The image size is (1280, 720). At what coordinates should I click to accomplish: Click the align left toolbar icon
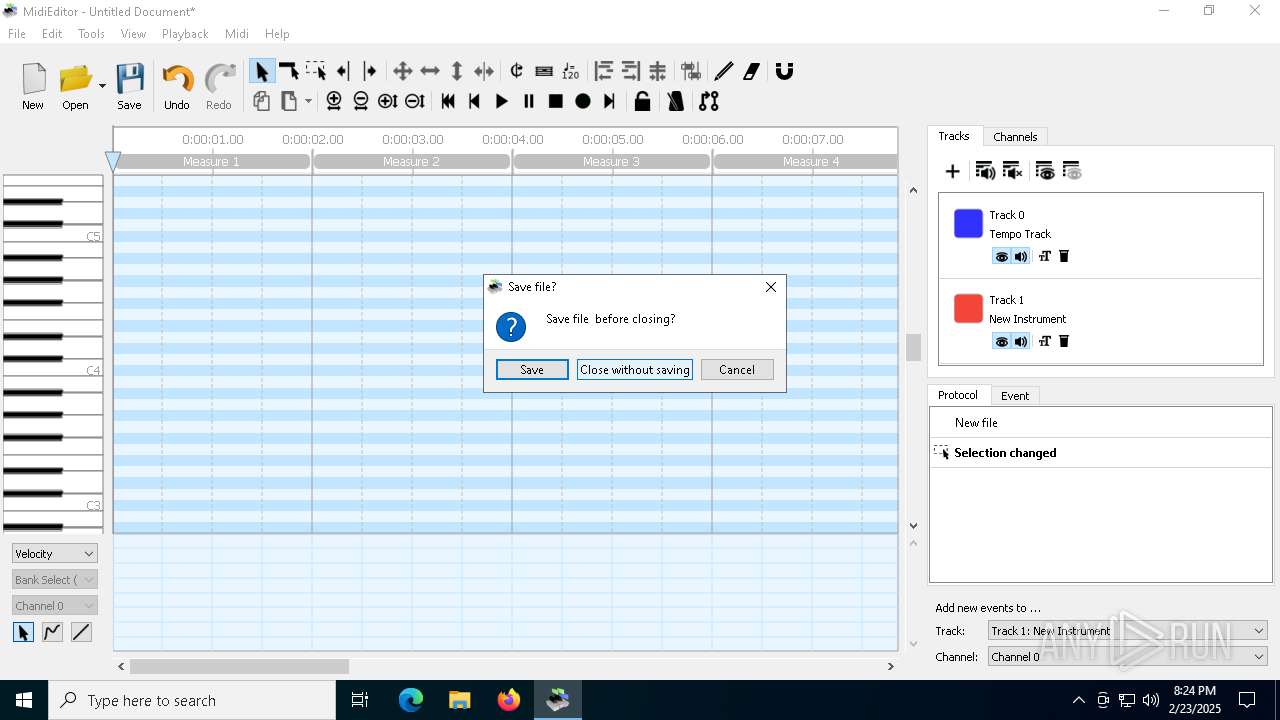[x=603, y=71]
